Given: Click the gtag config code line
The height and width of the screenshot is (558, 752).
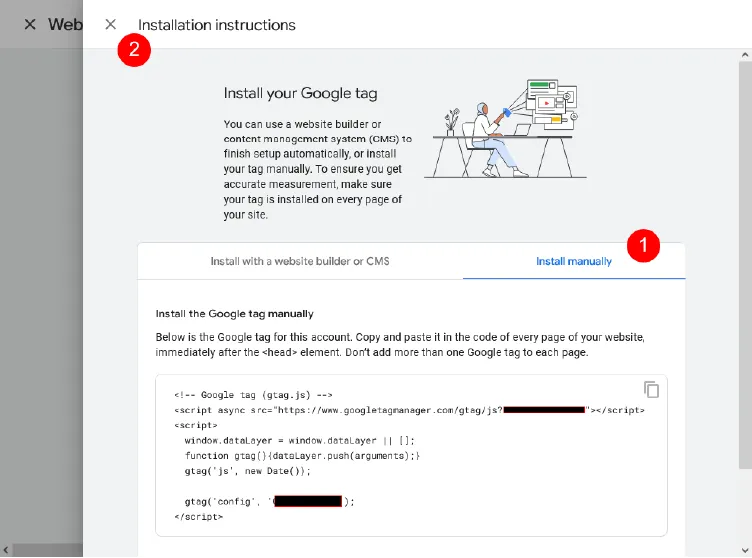Looking at the screenshot, I should [270, 501].
